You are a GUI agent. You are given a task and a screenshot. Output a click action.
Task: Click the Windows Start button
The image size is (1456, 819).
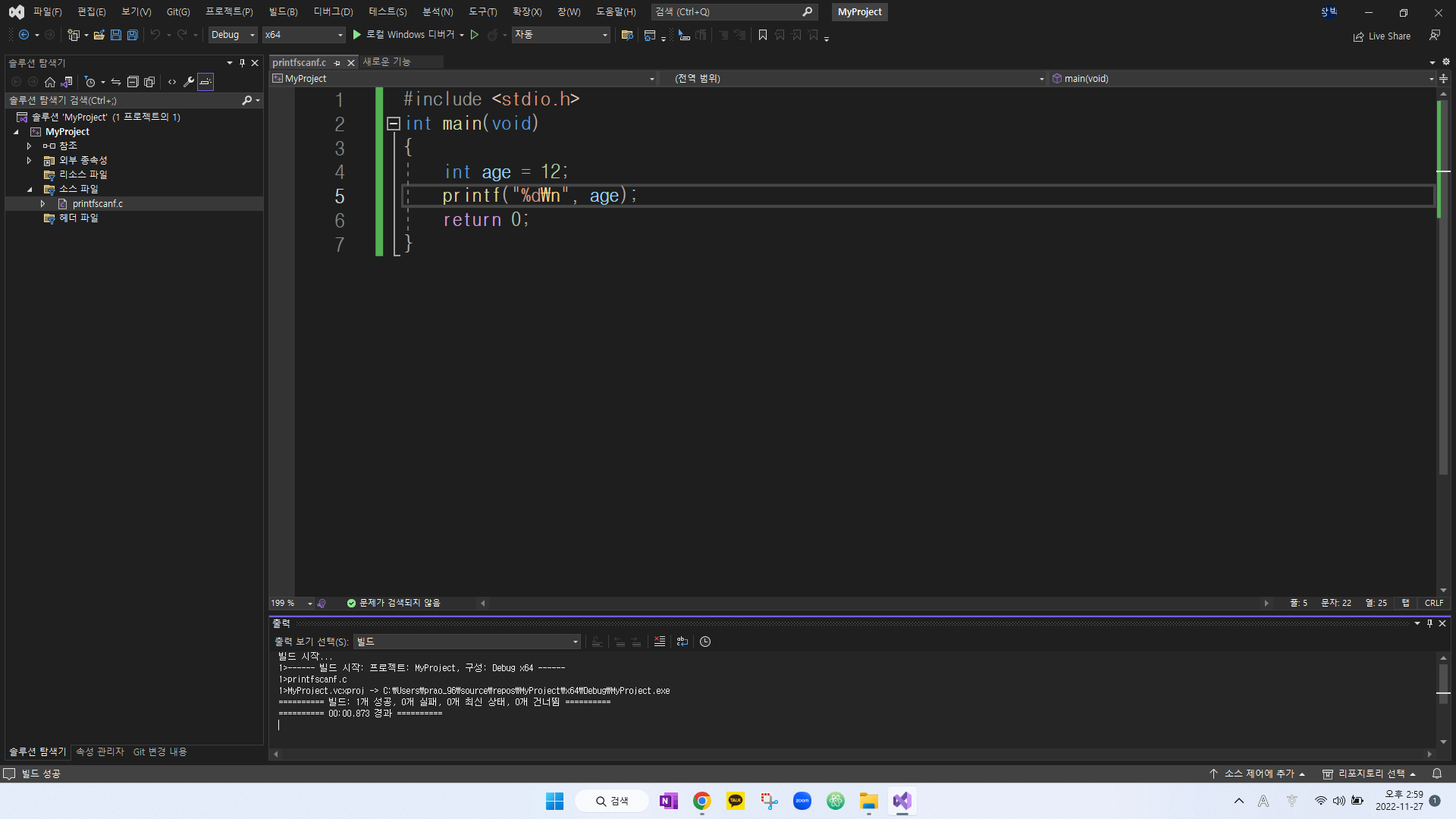555,801
